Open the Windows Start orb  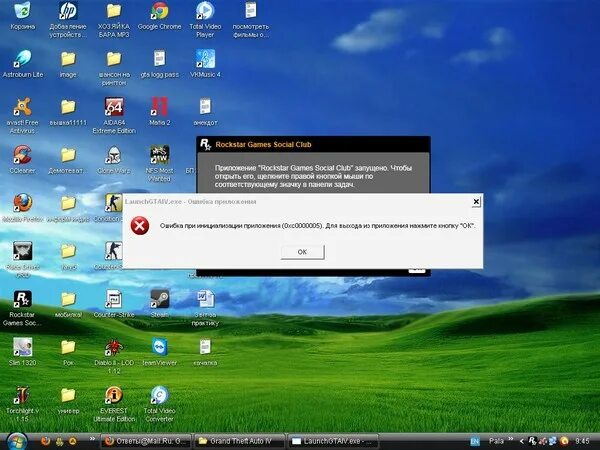click(x=16, y=442)
